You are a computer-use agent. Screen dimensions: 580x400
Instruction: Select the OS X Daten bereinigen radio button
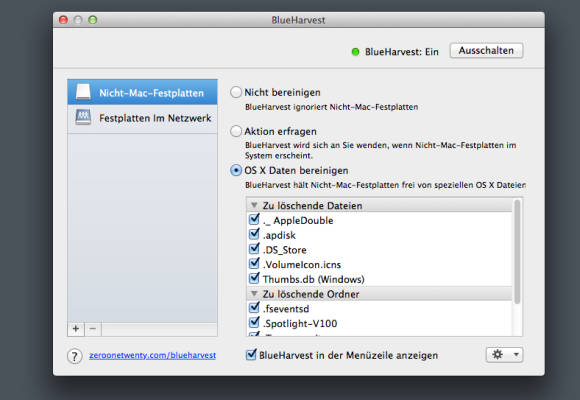236,170
